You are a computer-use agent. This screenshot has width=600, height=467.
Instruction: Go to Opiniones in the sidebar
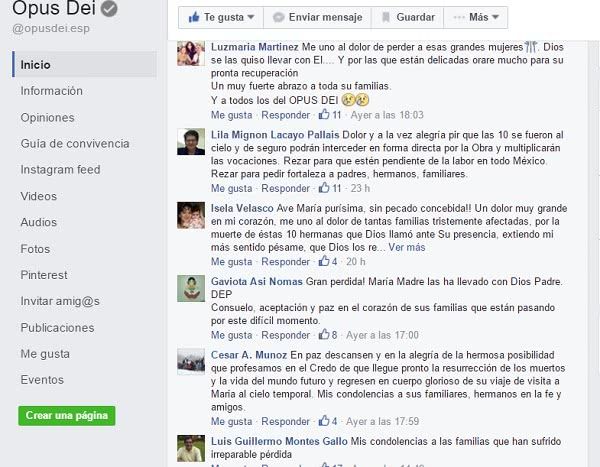coord(47,118)
